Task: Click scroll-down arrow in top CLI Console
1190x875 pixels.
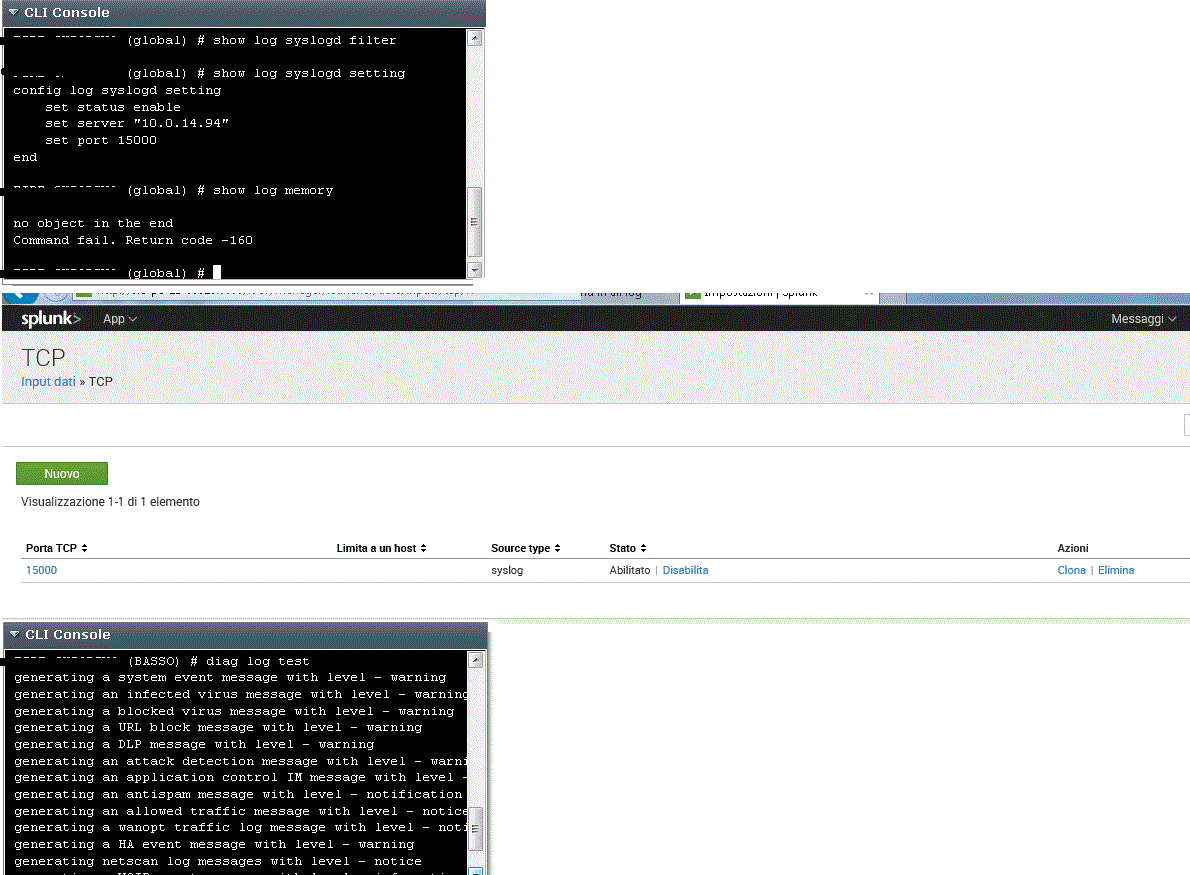Action: click(x=474, y=269)
